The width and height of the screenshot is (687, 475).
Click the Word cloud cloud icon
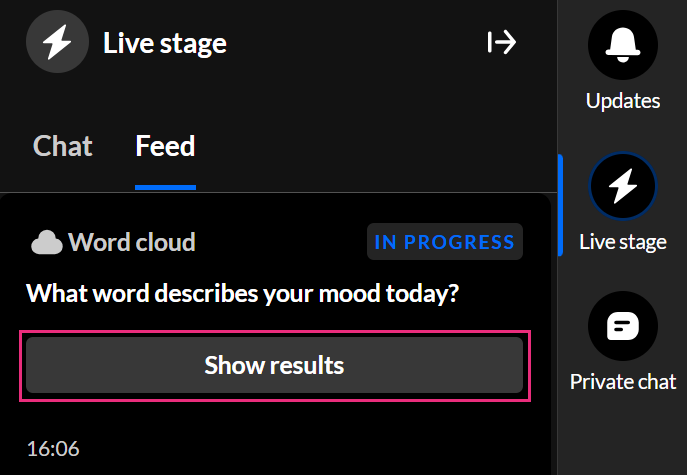pos(47,242)
